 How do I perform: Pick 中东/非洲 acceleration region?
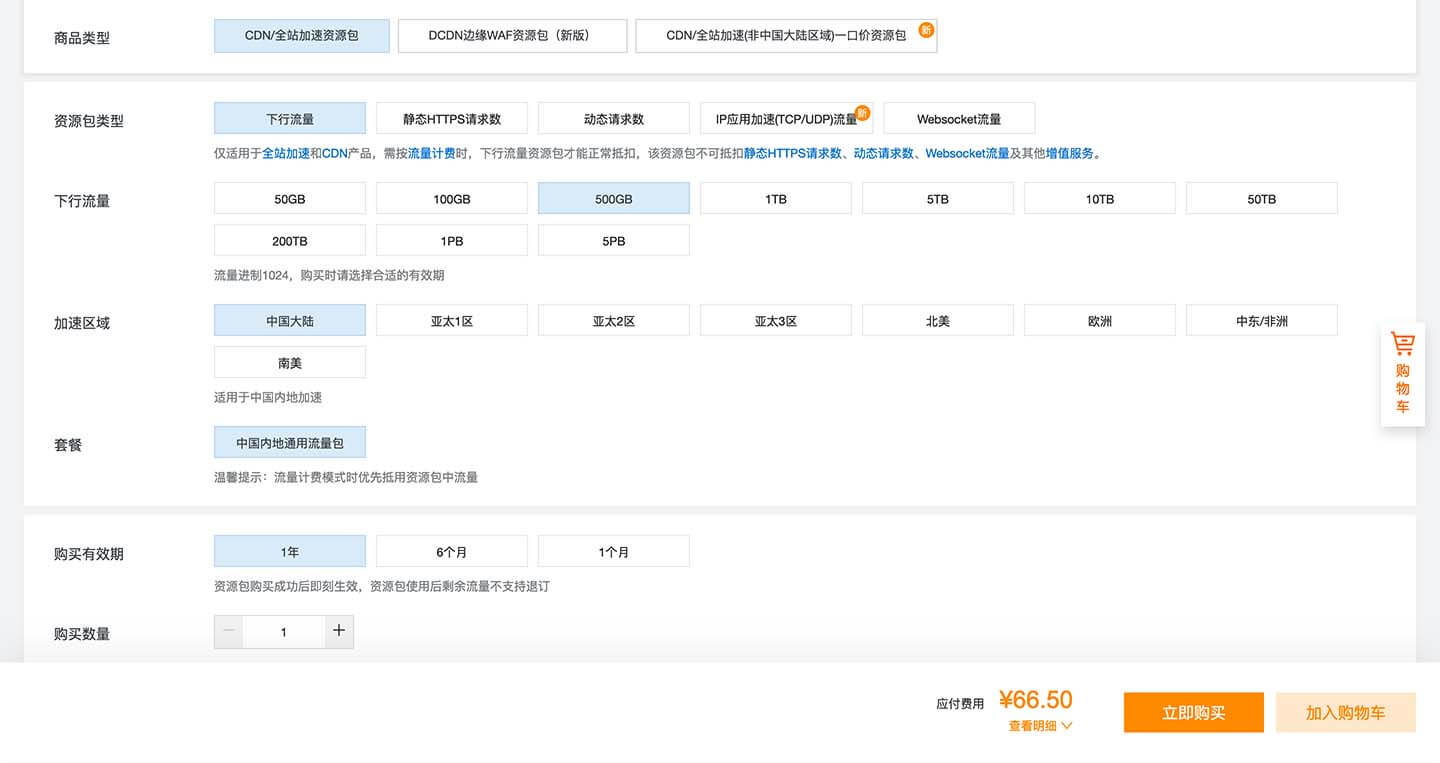[1262, 320]
